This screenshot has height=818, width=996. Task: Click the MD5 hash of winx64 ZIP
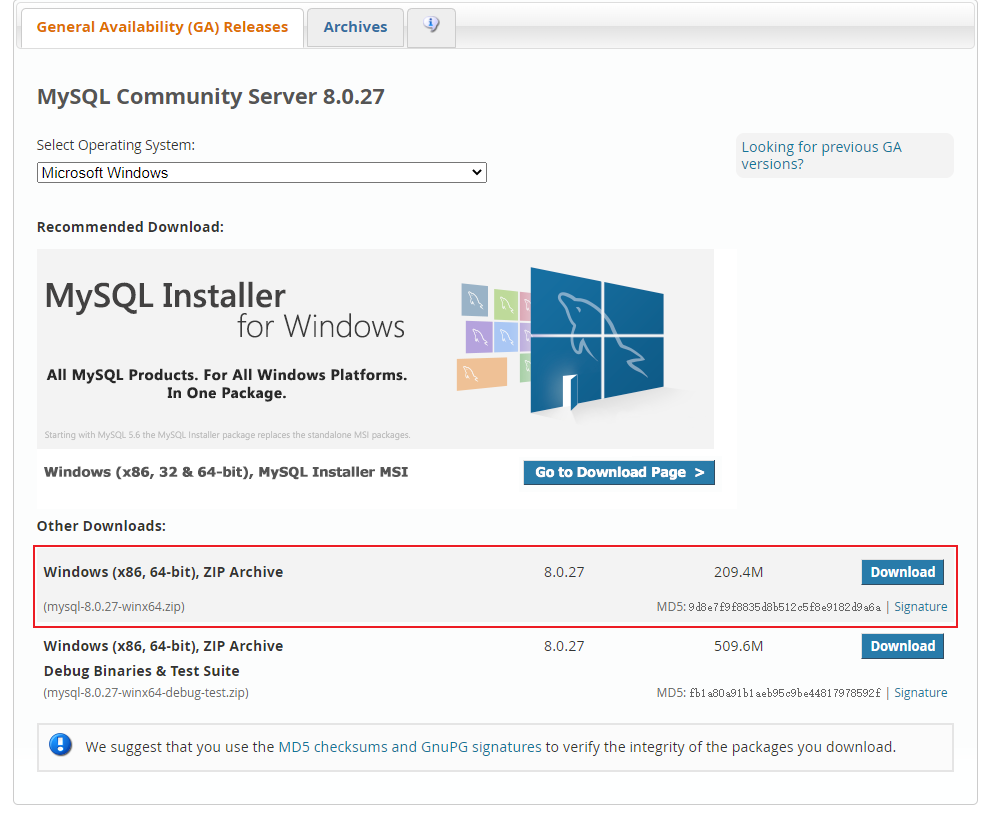click(784, 607)
